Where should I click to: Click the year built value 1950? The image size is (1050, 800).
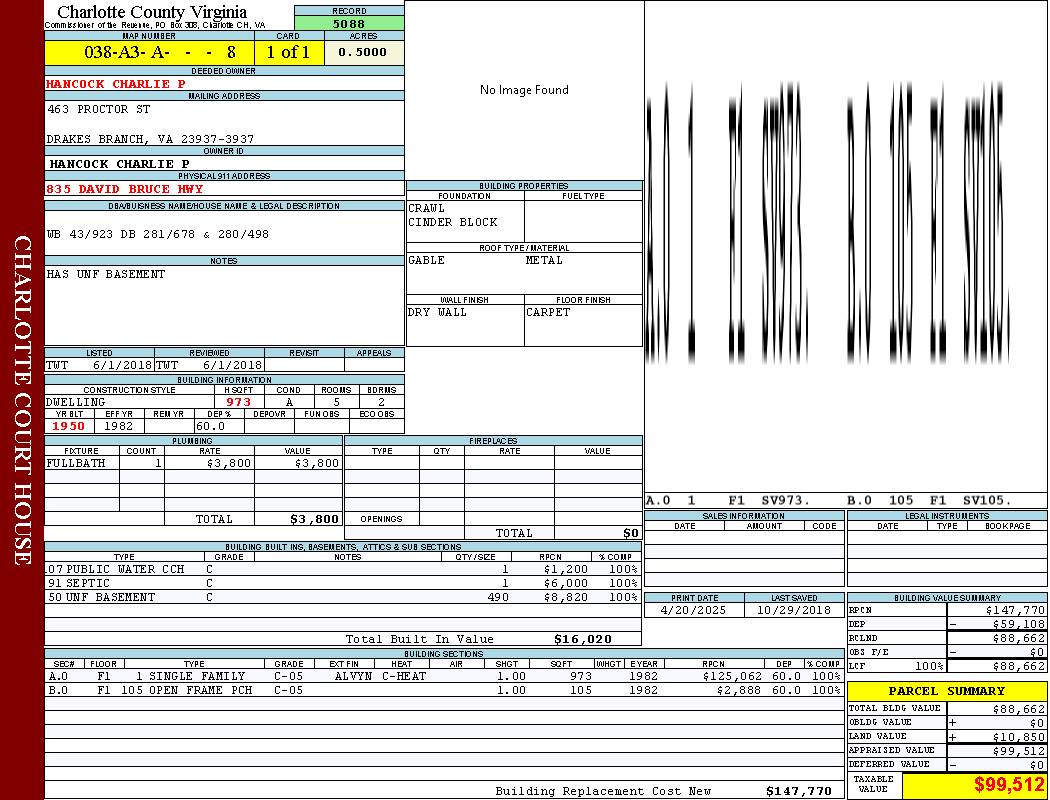[x=69, y=426]
